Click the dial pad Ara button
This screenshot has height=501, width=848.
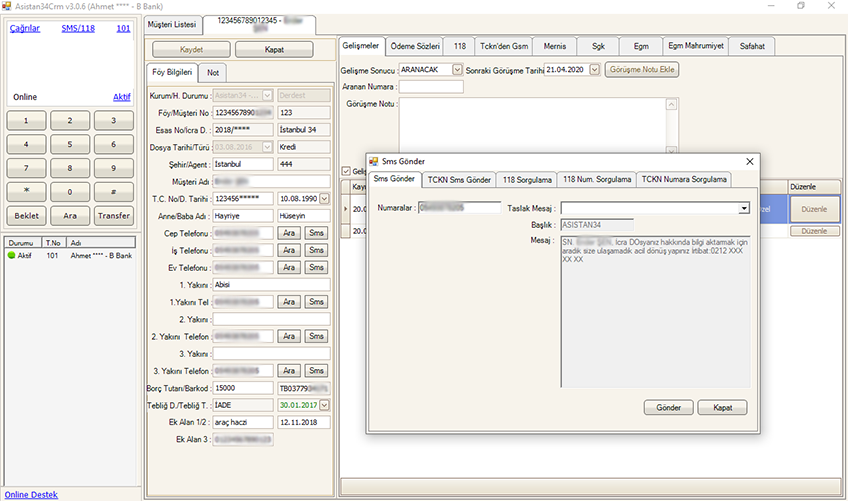(70, 215)
